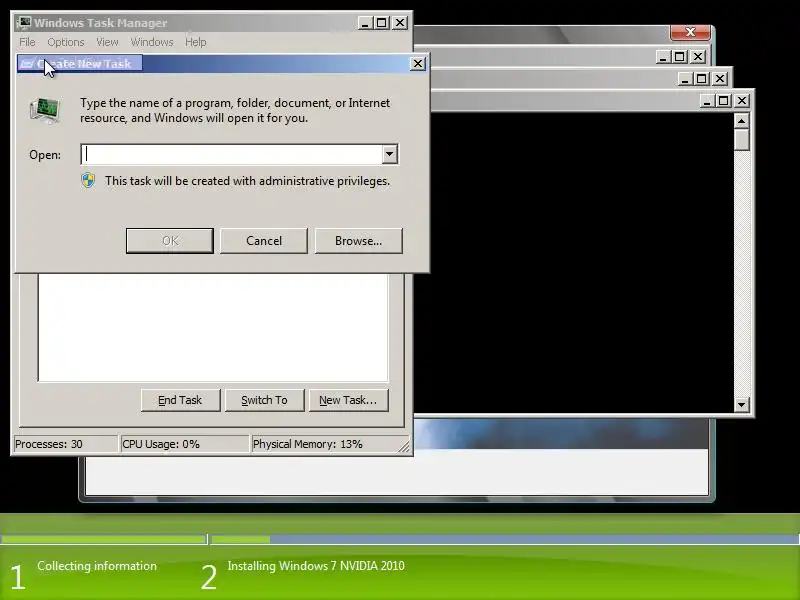
Task: Open the Windows menu in Task Manager
Action: point(152,42)
